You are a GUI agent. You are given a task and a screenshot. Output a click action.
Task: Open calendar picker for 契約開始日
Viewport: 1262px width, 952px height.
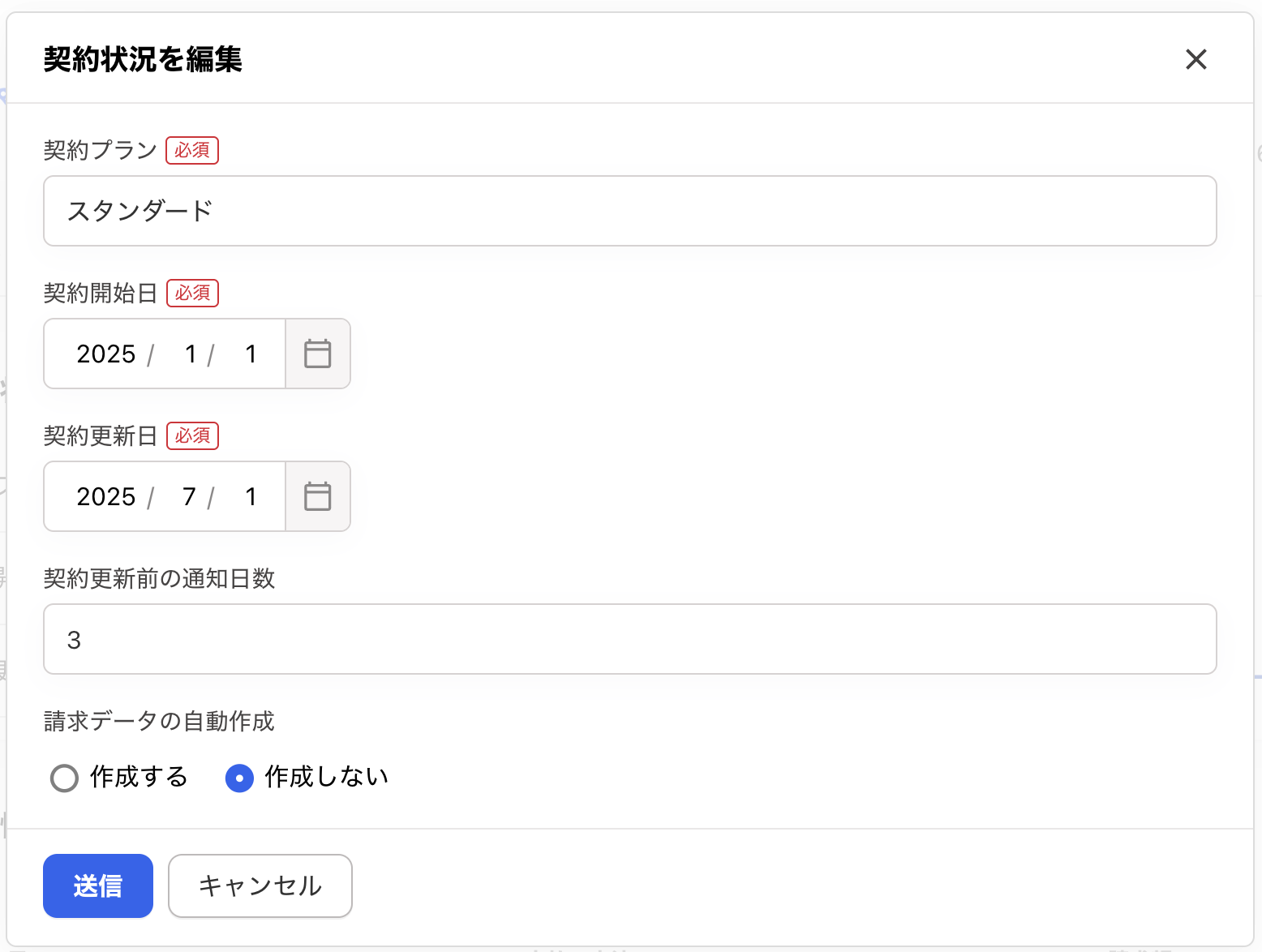318,354
